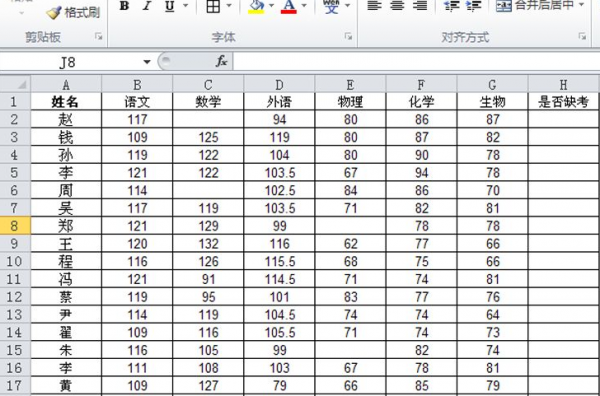600x396 pixels.
Task: Align text to the left
Action: pos(374,6)
